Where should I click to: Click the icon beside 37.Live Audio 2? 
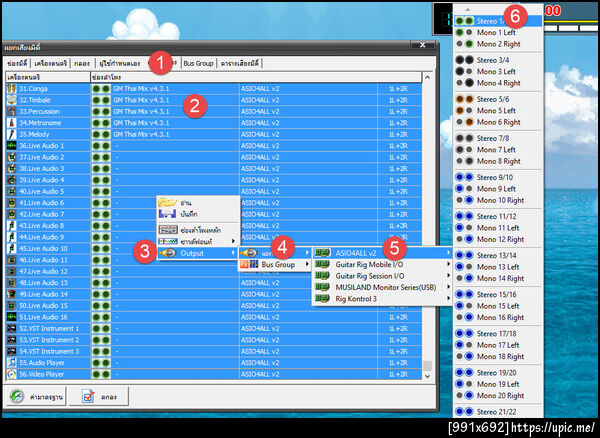tap(11, 157)
